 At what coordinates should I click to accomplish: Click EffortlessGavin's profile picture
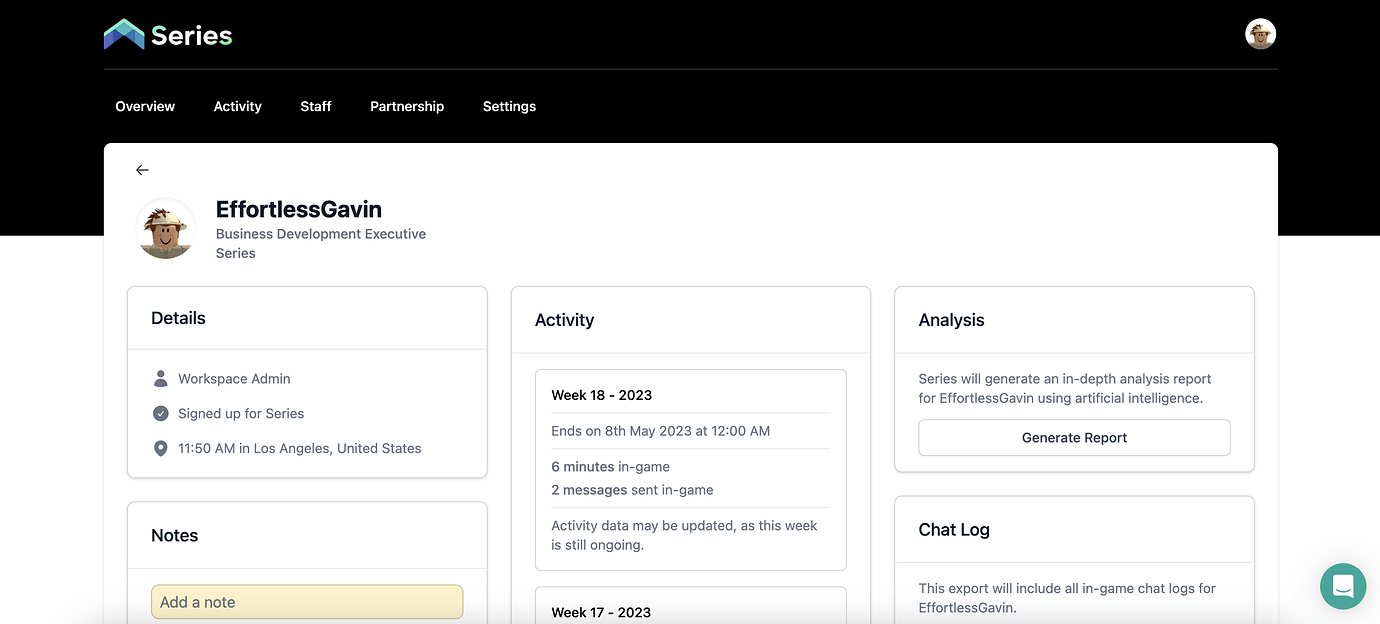click(166, 228)
